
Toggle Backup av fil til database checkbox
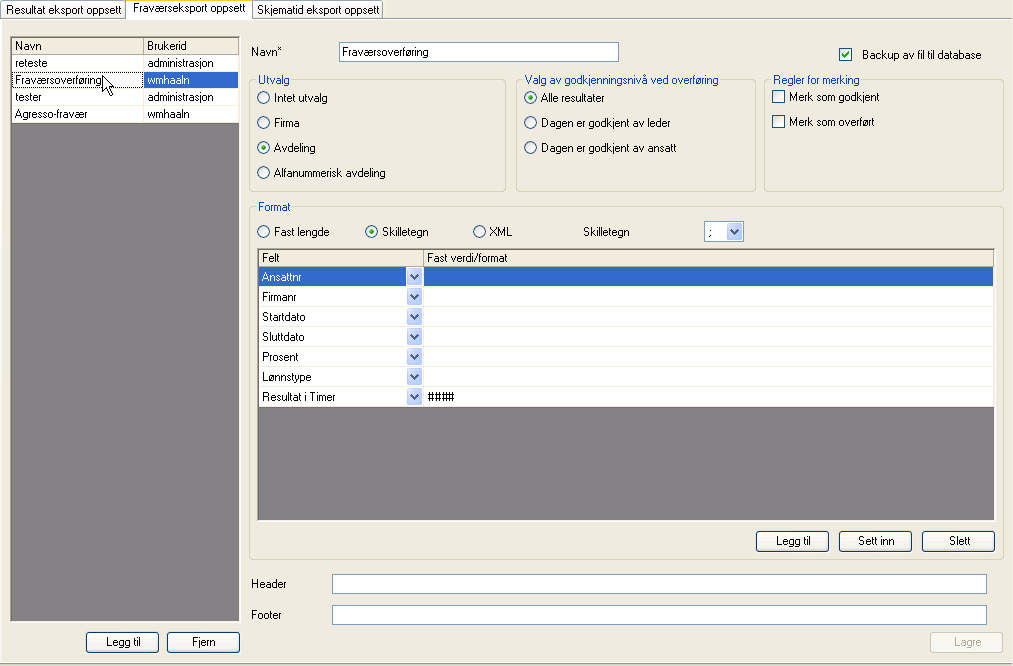coord(845,55)
